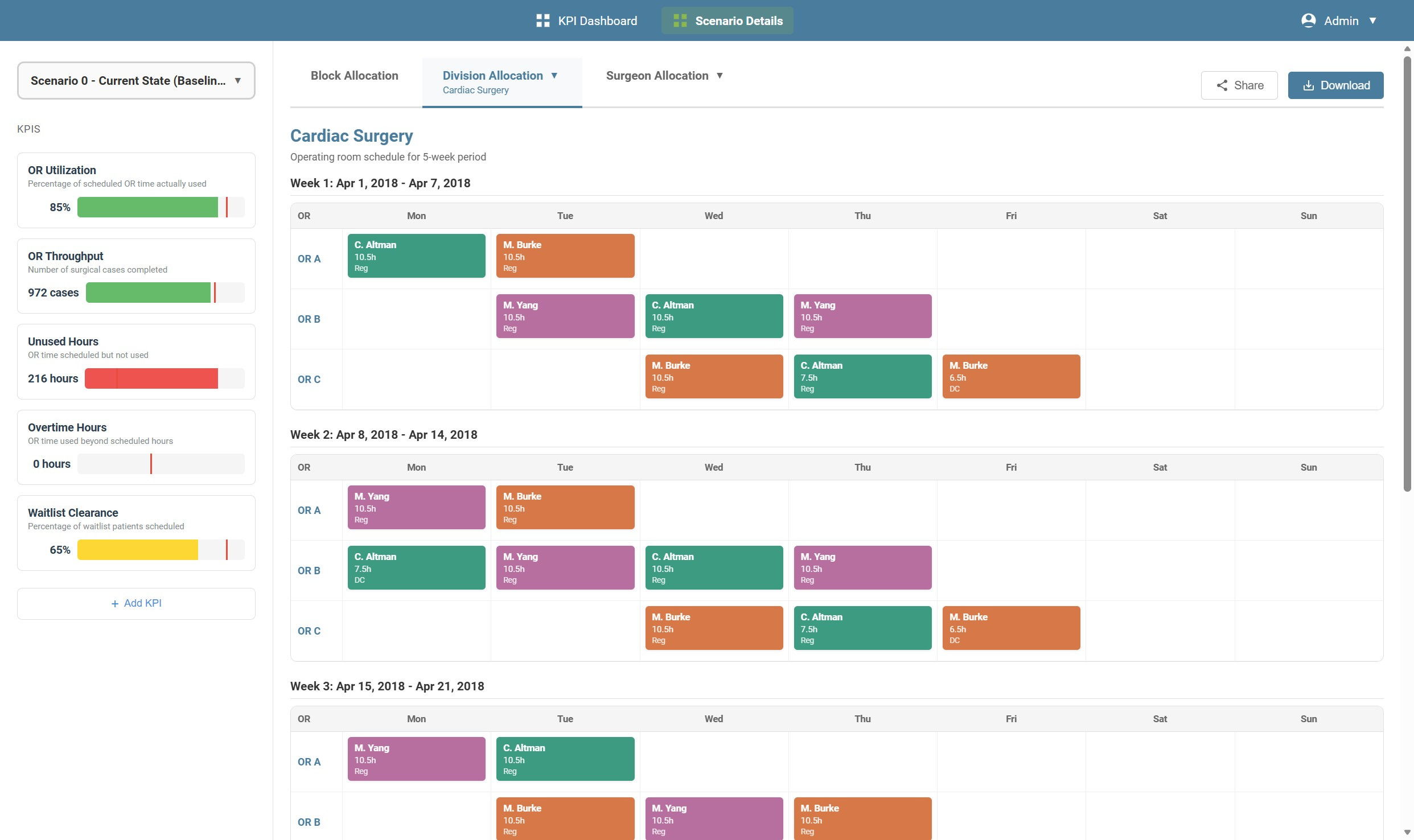Expand the Admin account dropdown arrow

(x=1372, y=21)
